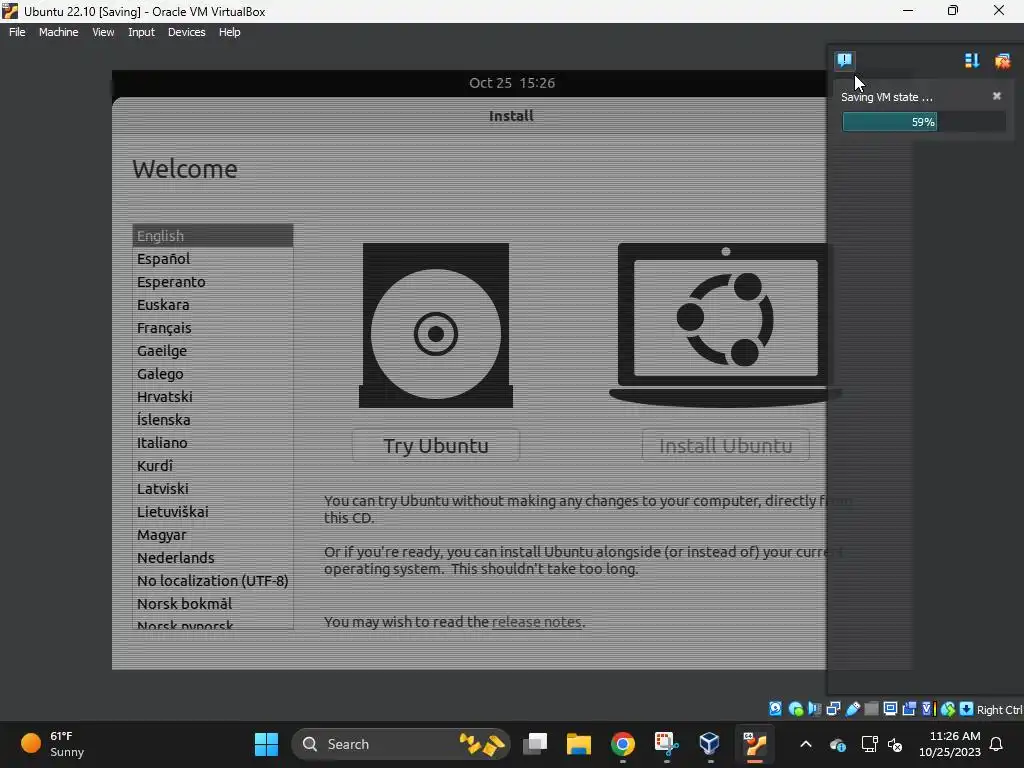Screen dimensions: 1024x768
Task: Open the Windows notification bell
Action: [x=997, y=744]
